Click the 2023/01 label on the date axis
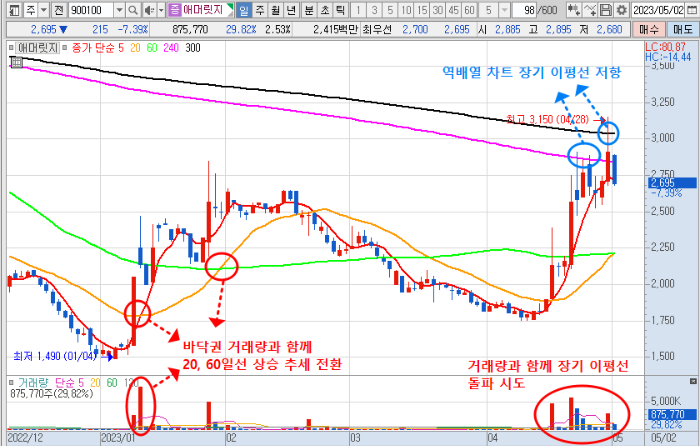This screenshot has width=700, height=446. click(118, 438)
